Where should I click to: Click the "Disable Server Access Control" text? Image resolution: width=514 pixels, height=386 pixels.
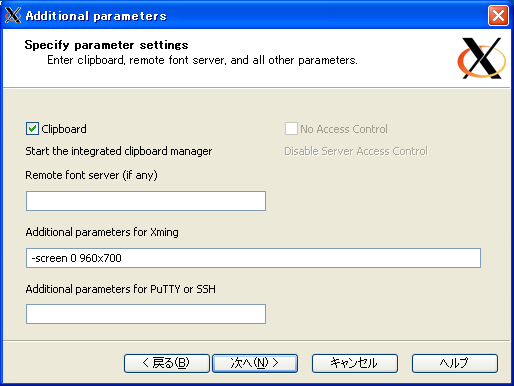pyautogui.click(x=356, y=151)
